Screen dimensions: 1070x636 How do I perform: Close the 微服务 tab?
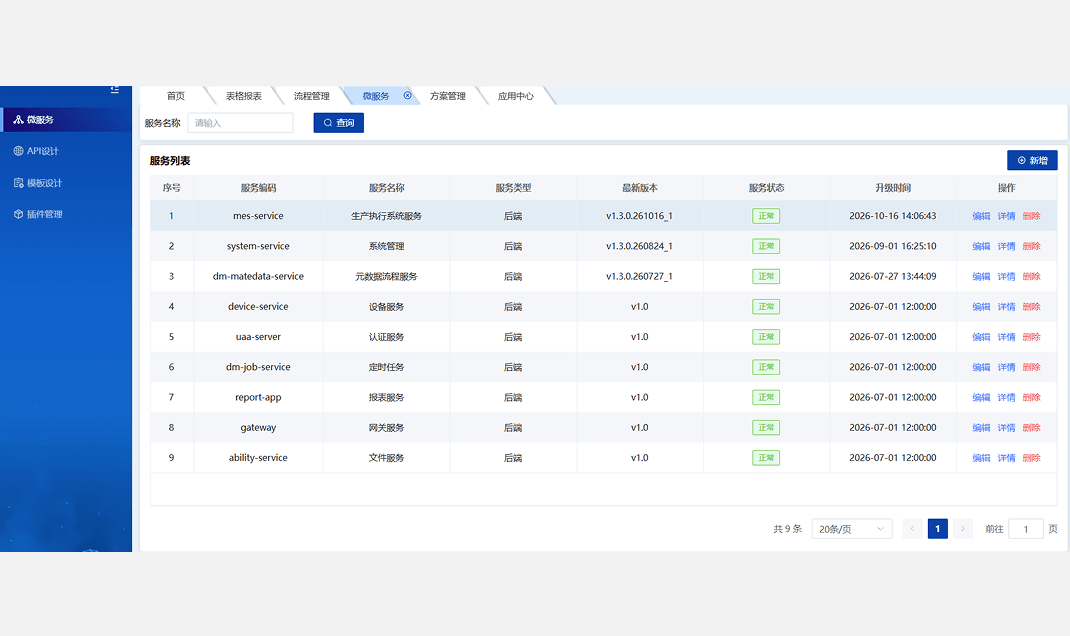point(407,96)
